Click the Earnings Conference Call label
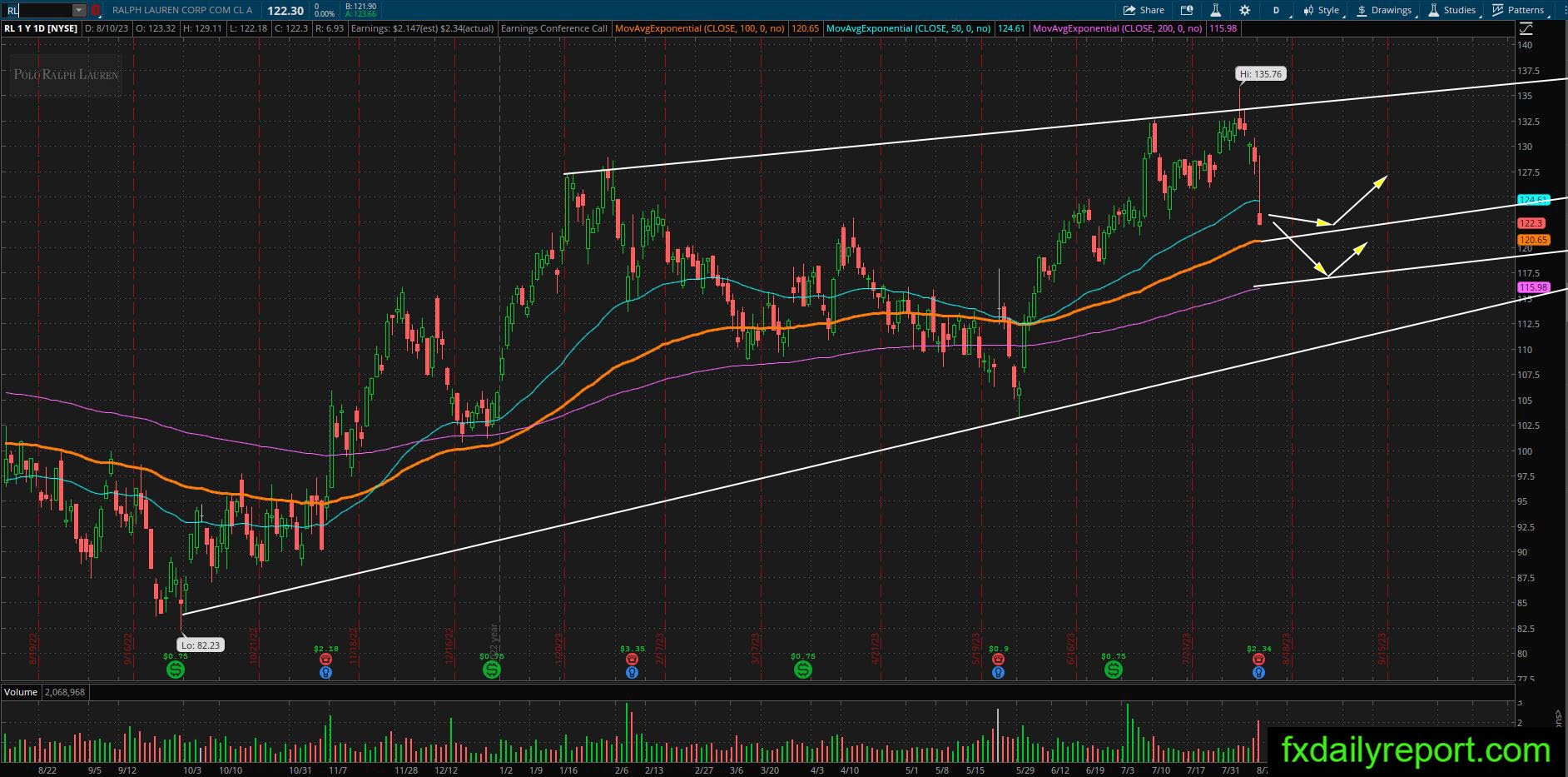The height and width of the screenshot is (777, 1568). click(553, 28)
